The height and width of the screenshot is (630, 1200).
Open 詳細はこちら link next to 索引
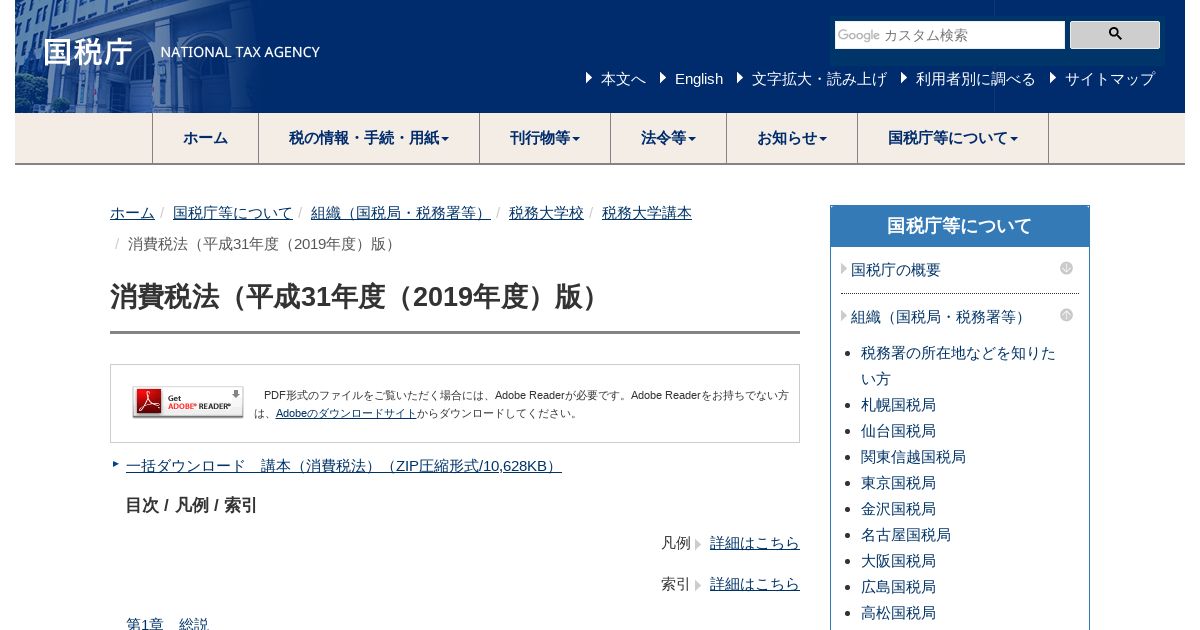755,584
